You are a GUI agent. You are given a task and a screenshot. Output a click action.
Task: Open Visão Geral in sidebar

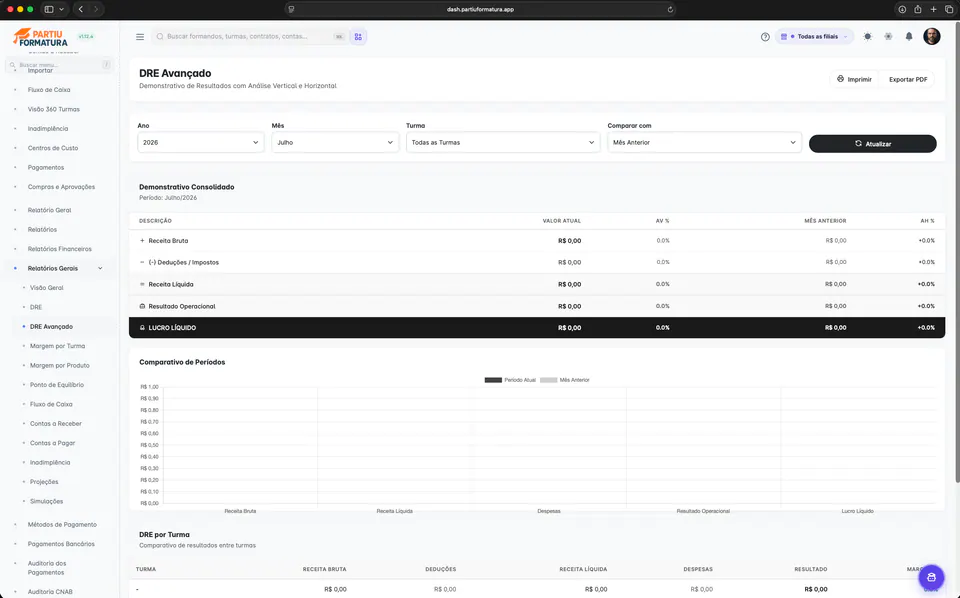(47, 288)
